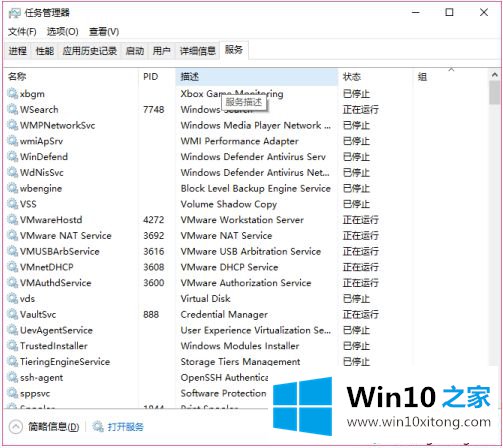Image resolution: width=503 pixels, height=448 pixels.
Task: Sort by the 组 column header
Action: click(x=451, y=77)
